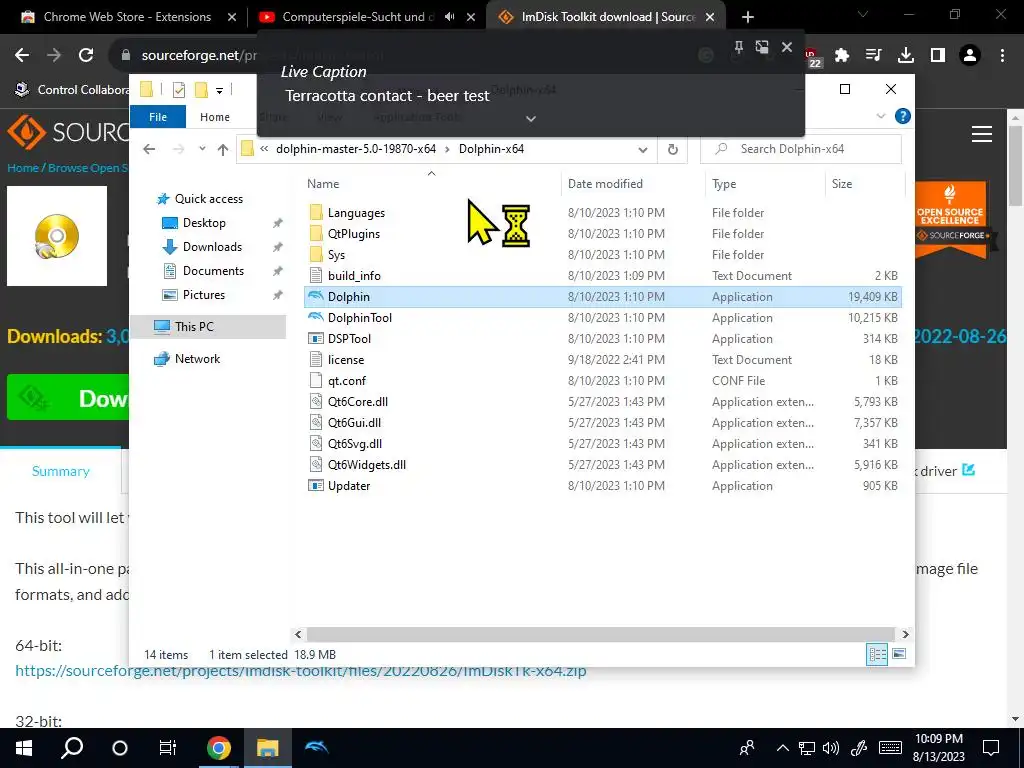Viewport: 1024px width, 768px height.
Task: Open the SourceForge Summary tab
Action: tap(61, 471)
